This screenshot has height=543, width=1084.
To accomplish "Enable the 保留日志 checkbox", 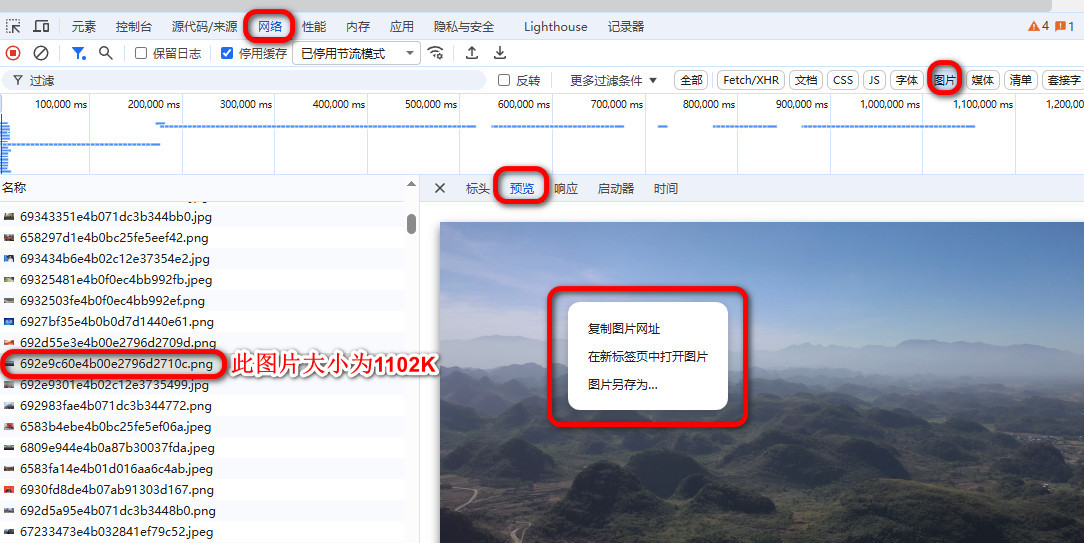I will point(141,54).
